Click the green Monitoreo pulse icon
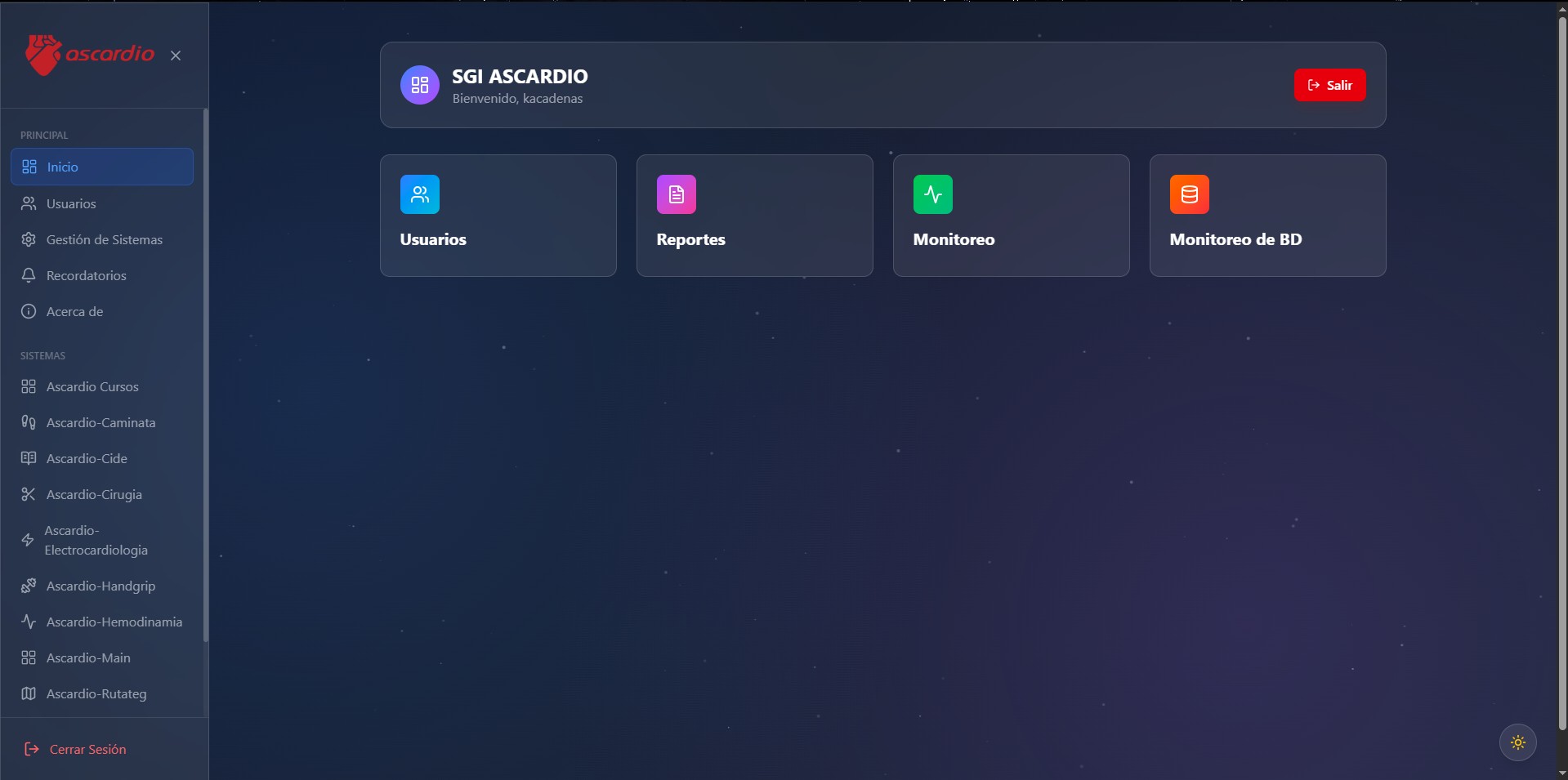Image resolution: width=1568 pixels, height=780 pixels. coord(932,194)
